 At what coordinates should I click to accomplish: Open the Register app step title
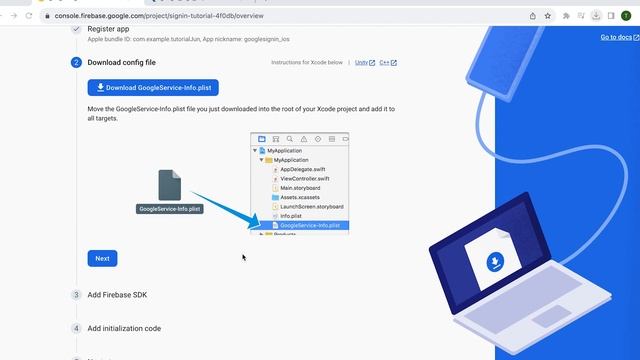(x=108, y=29)
